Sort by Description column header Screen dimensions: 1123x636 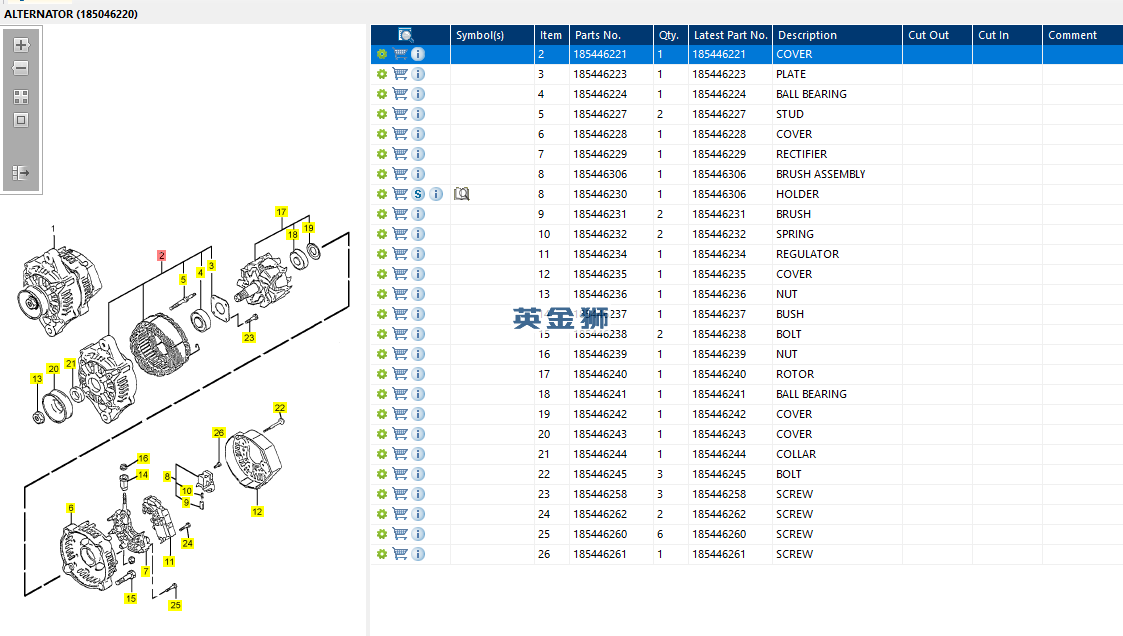pyautogui.click(x=837, y=34)
